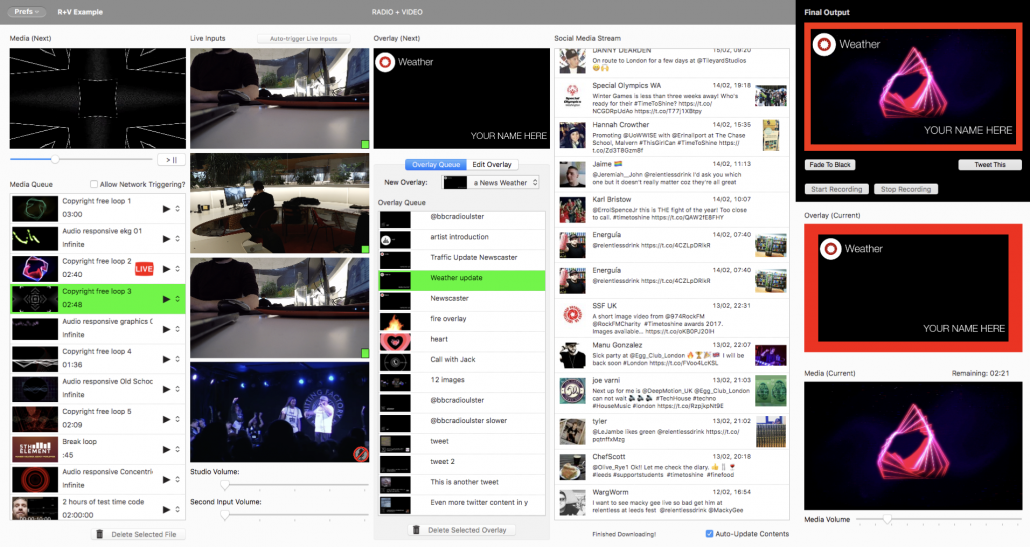
Task: Play Audio responsive ekg 01
Action: pyautogui.click(x=166, y=239)
